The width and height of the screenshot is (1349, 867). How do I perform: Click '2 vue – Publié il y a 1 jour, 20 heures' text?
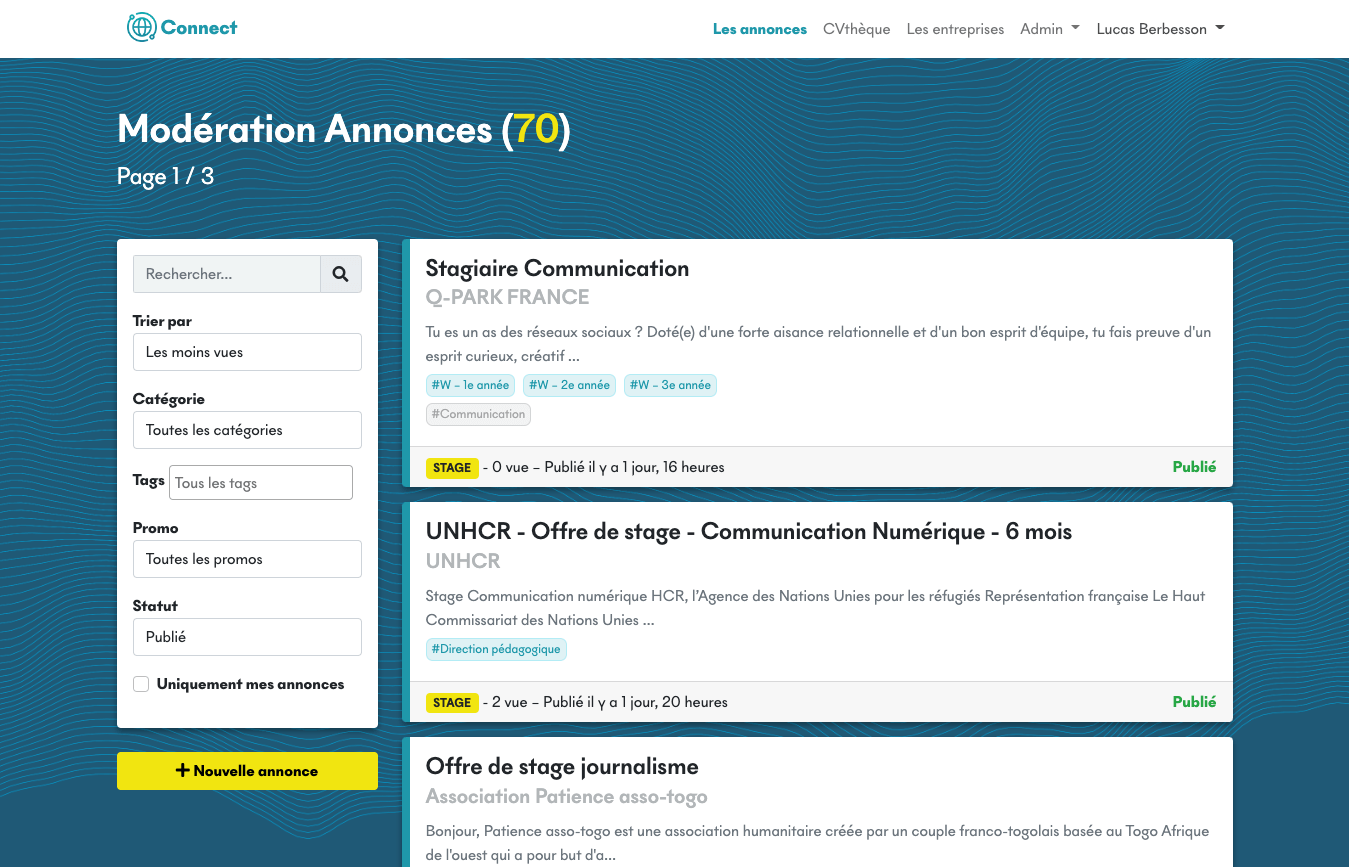click(x=610, y=702)
